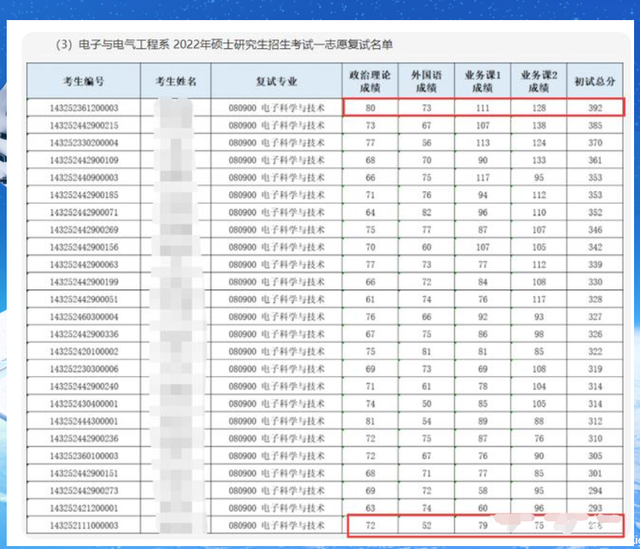Click major cell in row 143252460300004
640x549 pixels.
click(x=276, y=317)
